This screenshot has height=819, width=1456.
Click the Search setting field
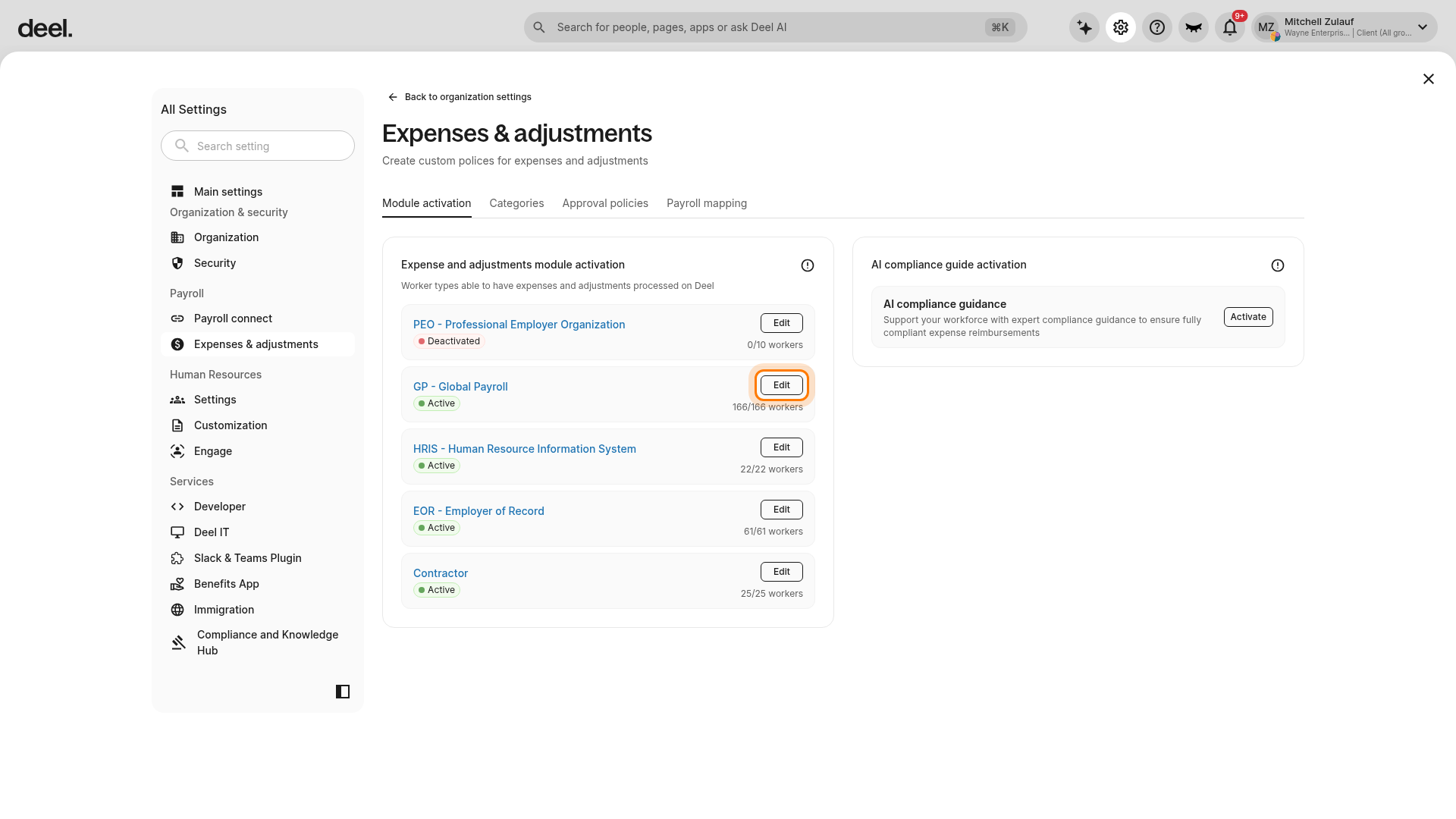click(258, 146)
